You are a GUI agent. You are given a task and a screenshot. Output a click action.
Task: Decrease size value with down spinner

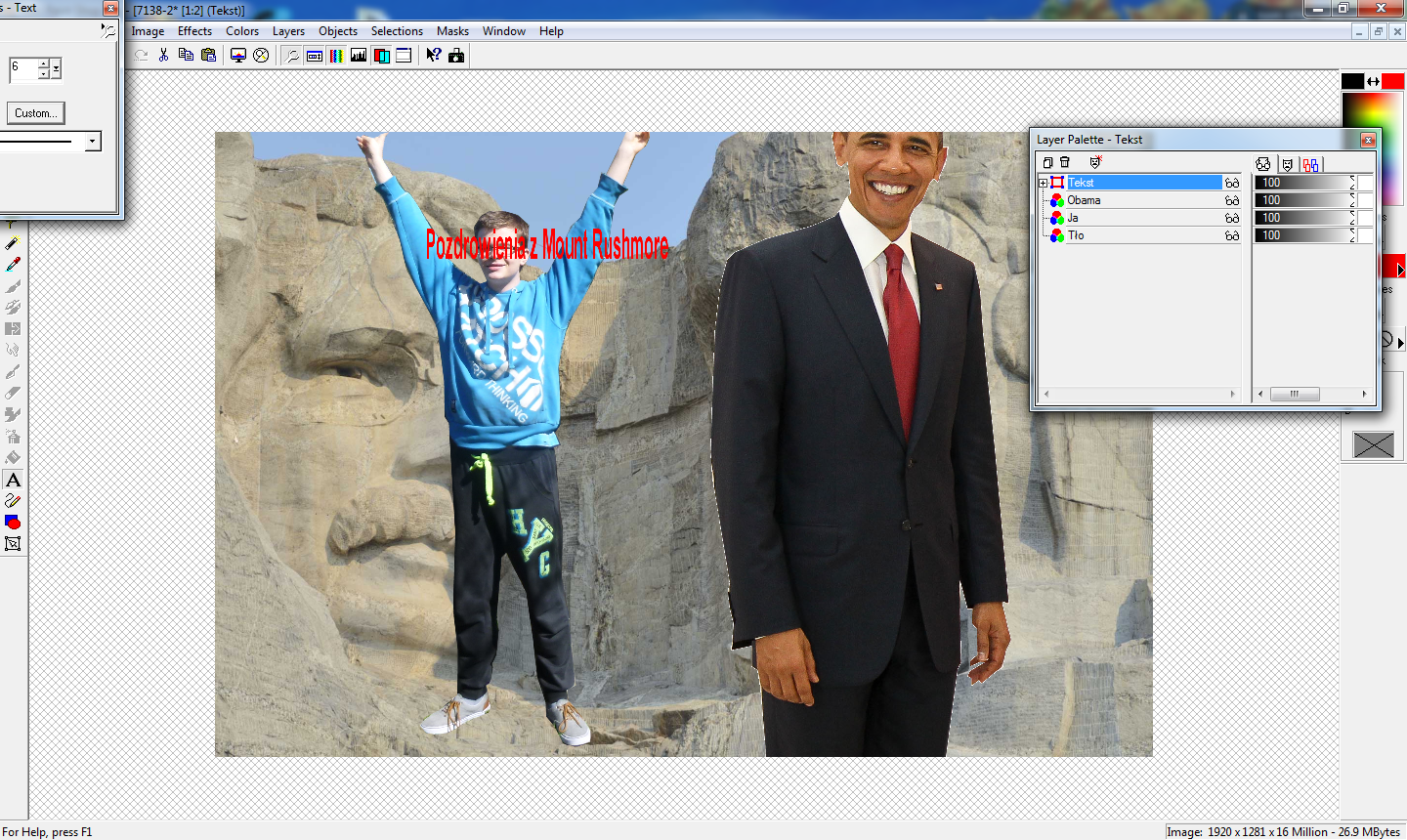pos(43,74)
